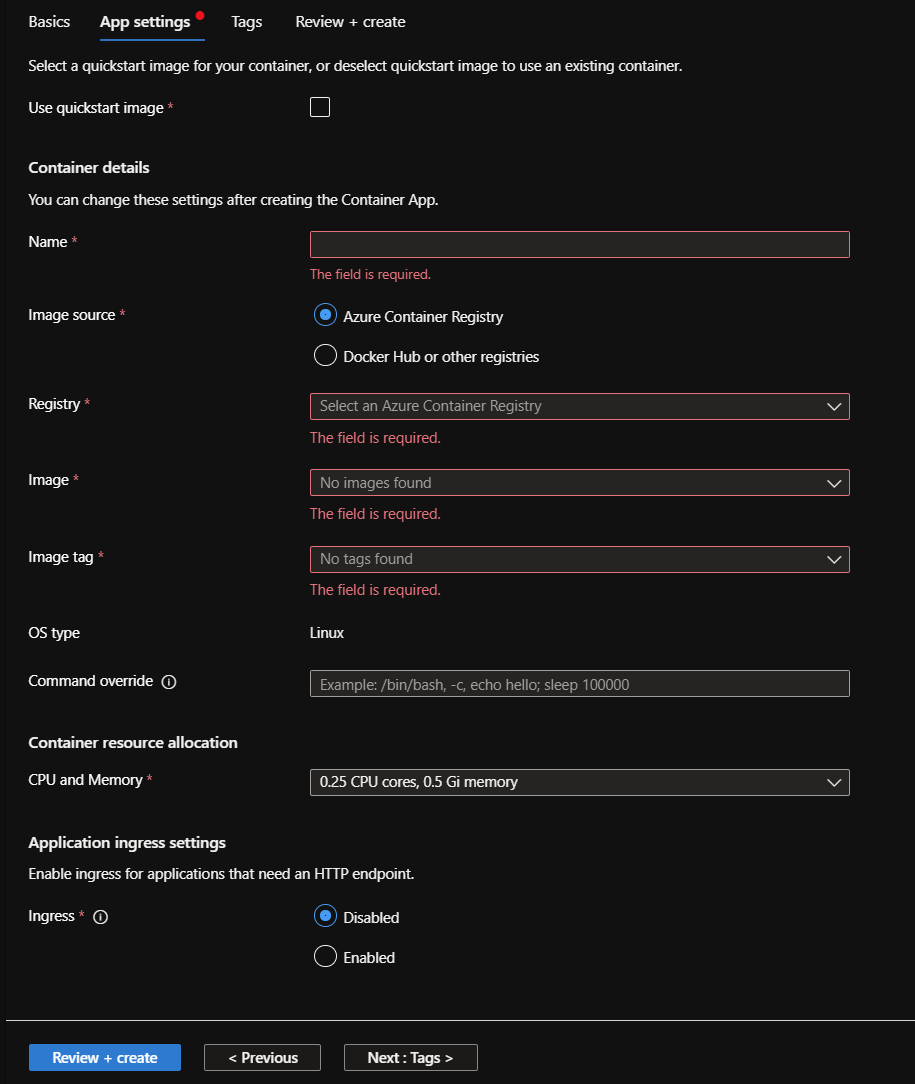Check the Use quickstart image checkbox
The width and height of the screenshot is (915, 1084).
point(320,107)
